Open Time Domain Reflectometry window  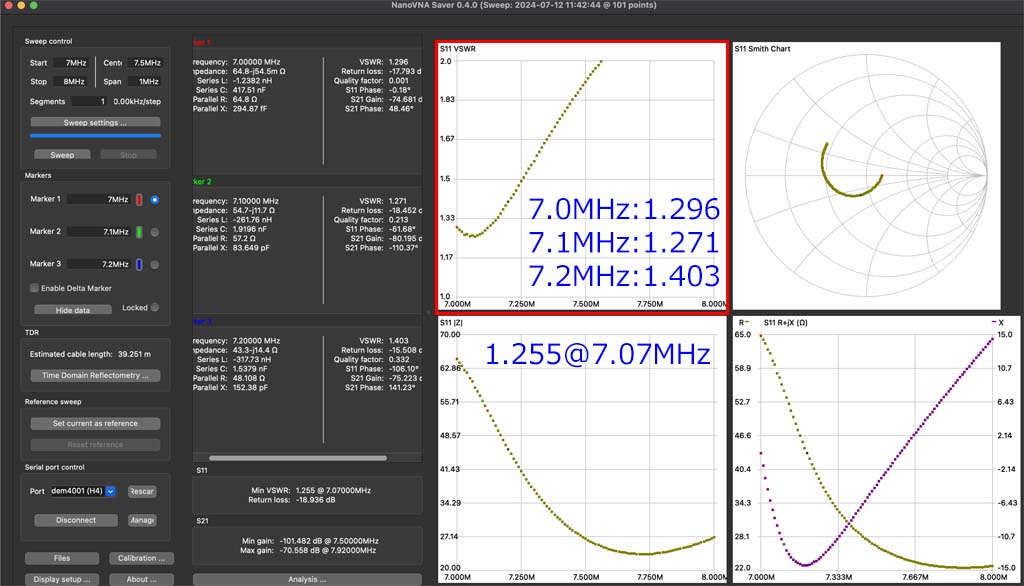point(95,376)
